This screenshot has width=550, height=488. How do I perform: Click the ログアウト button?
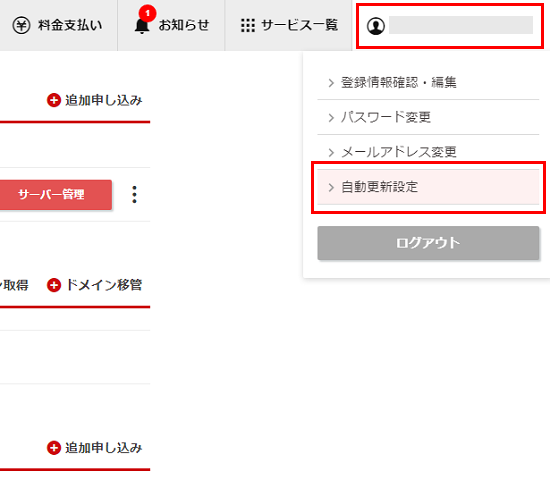pyautogui.click(x=428, y=243)
